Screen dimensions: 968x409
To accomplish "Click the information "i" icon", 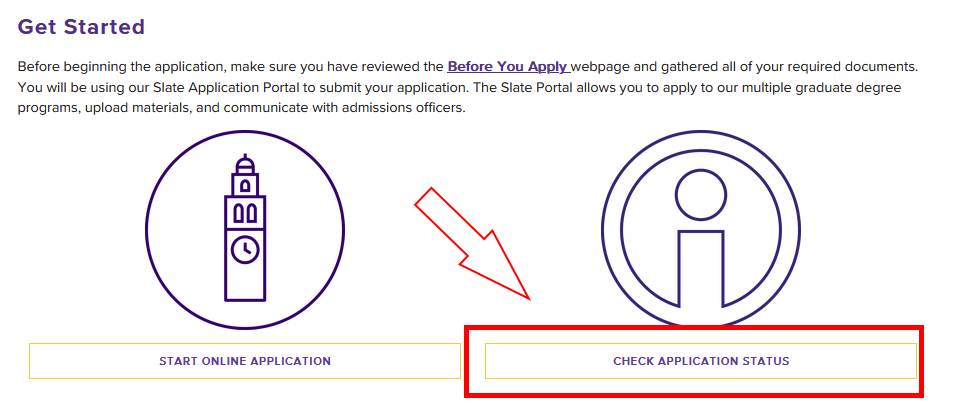I will (x=701, y=232).
